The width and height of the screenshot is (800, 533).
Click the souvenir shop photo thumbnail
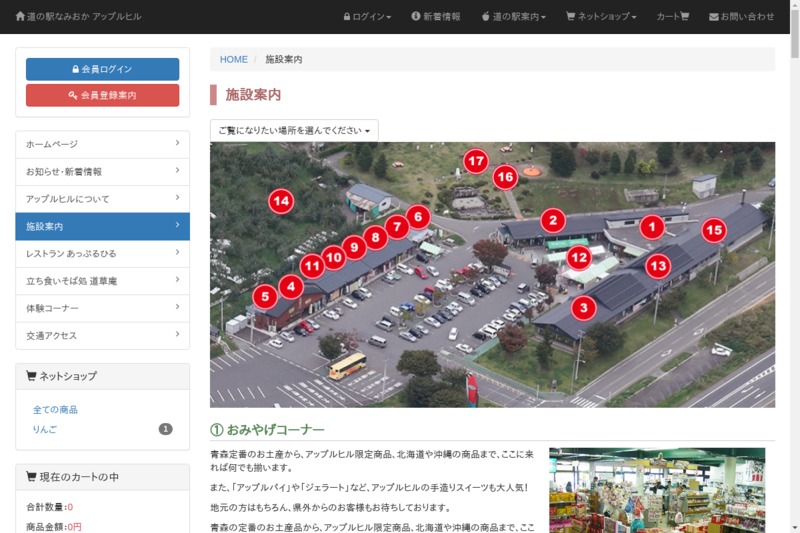656,490
